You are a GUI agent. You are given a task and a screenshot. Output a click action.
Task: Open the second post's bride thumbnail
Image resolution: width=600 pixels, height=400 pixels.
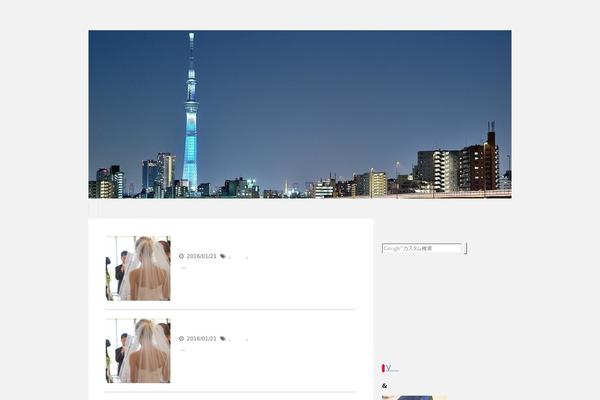[138, 351]
